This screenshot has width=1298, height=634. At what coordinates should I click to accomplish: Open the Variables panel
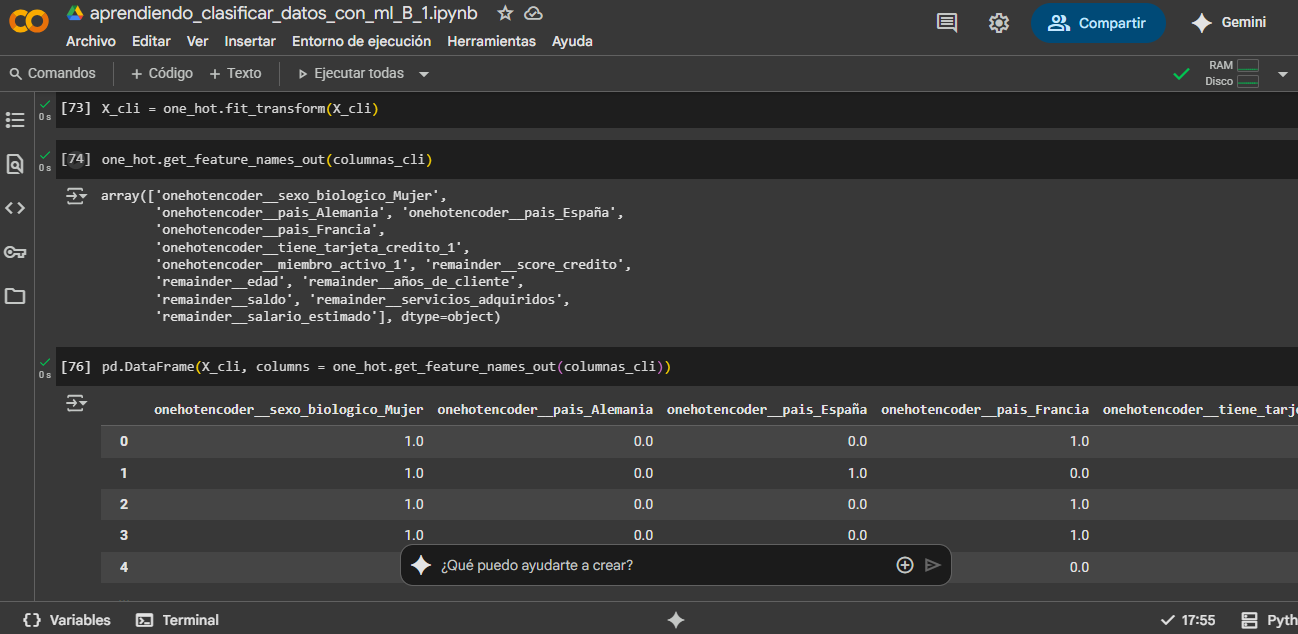click(66, 620)
